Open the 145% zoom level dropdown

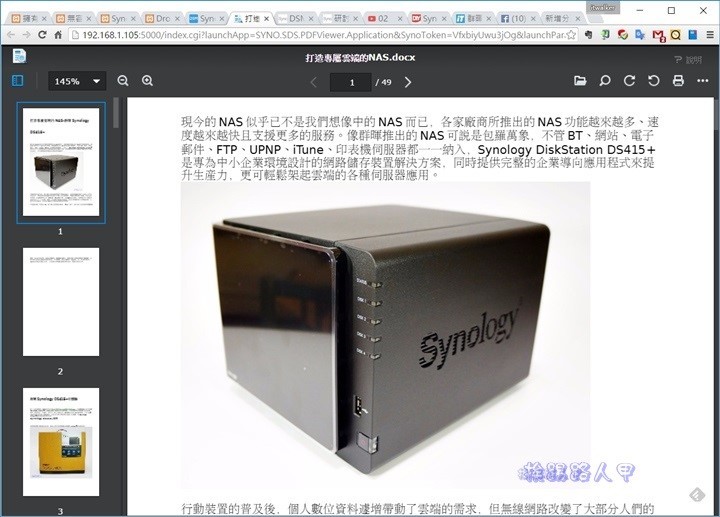tap(77, 81)
